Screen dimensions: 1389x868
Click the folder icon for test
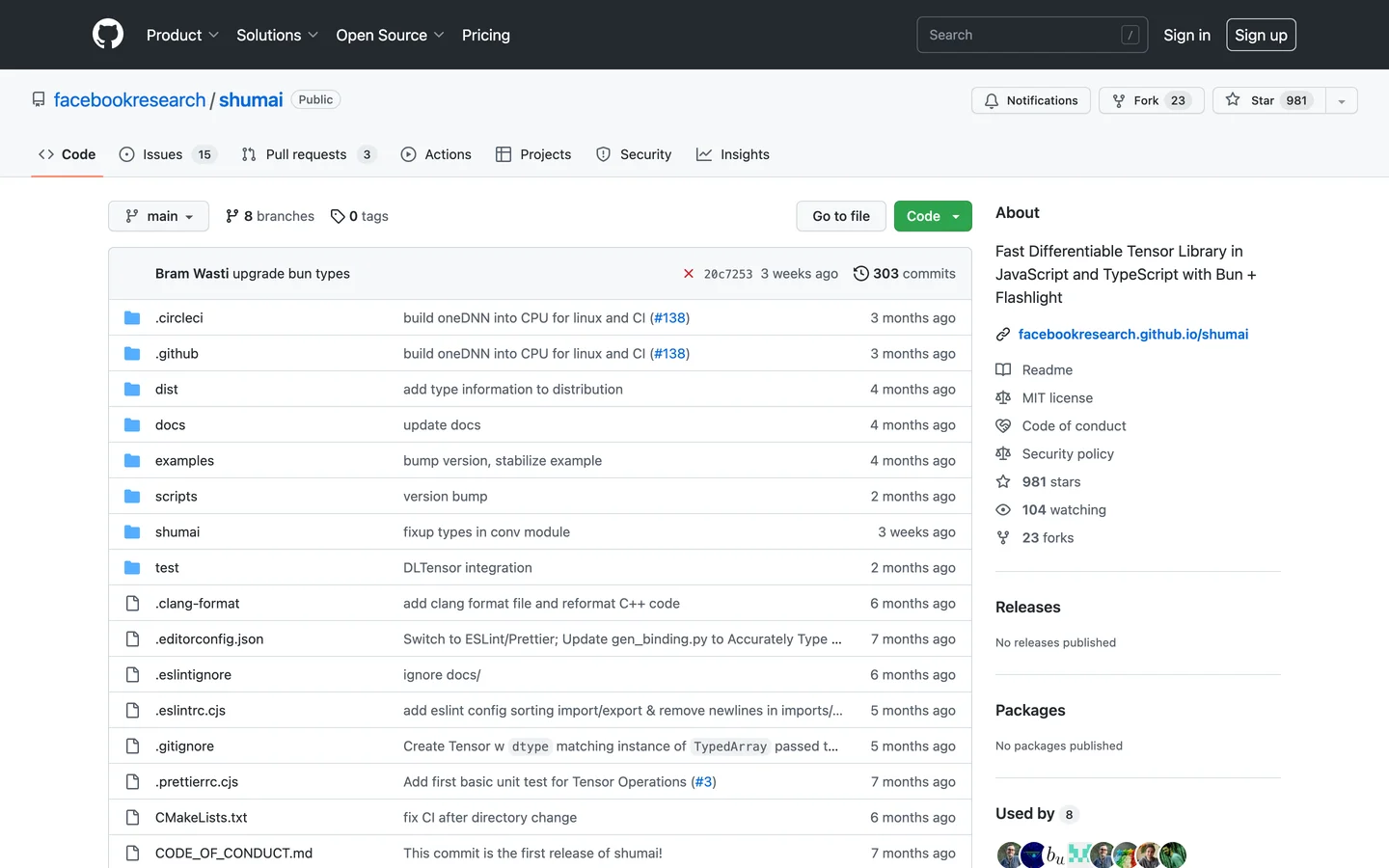coord(132,567)
